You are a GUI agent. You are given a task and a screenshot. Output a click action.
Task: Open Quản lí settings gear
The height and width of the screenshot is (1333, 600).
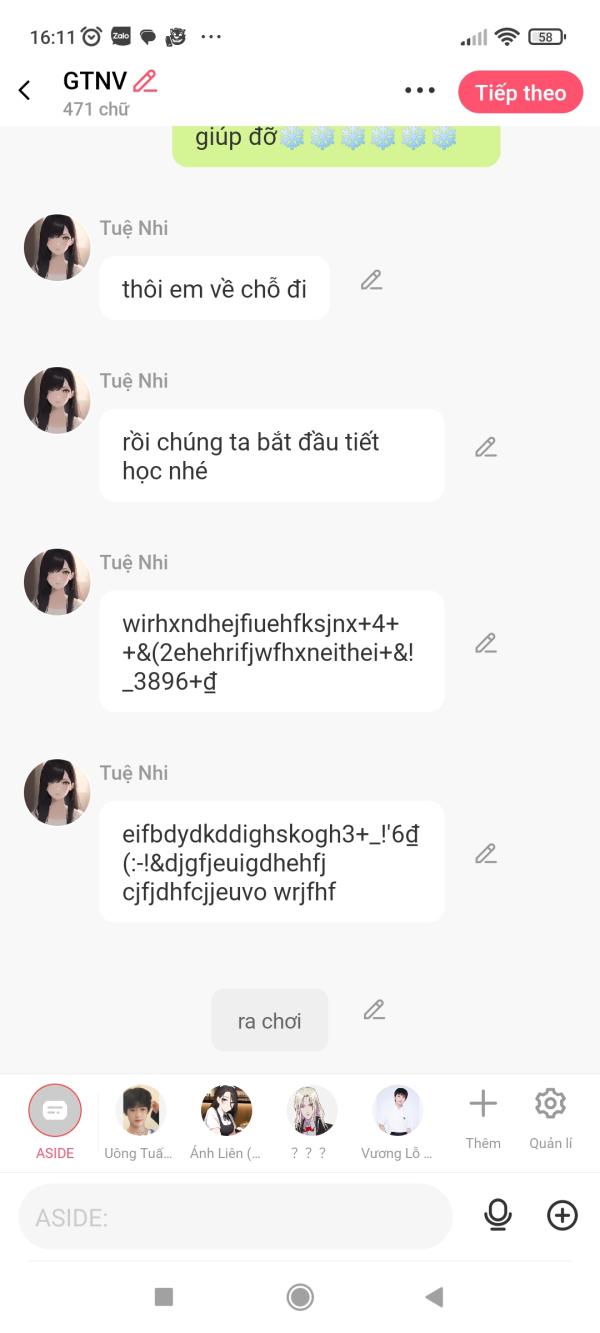pos(551,1118)
